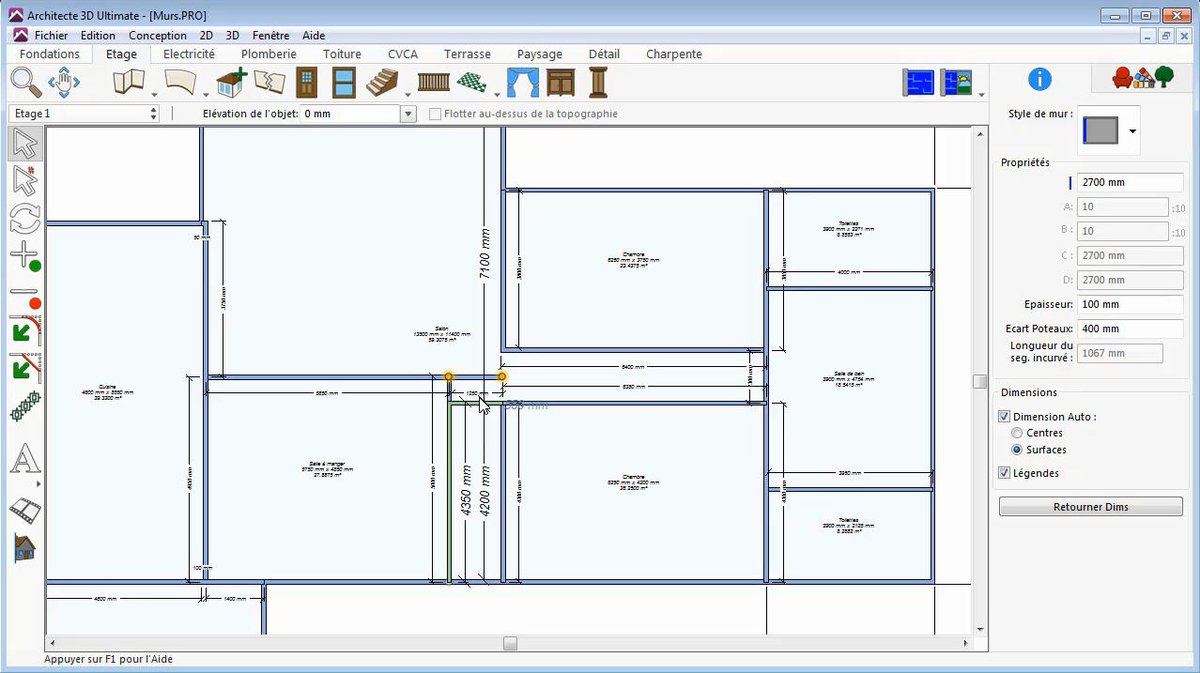This screenshot has height=673, width=1200.
Task: Open the Etage 1 floor selector
Action: point(84,114)
